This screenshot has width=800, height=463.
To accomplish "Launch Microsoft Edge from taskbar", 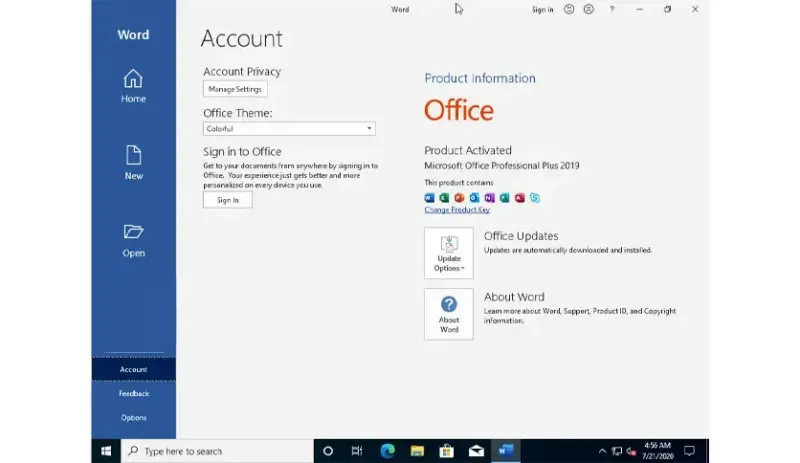I will point(387,451).
